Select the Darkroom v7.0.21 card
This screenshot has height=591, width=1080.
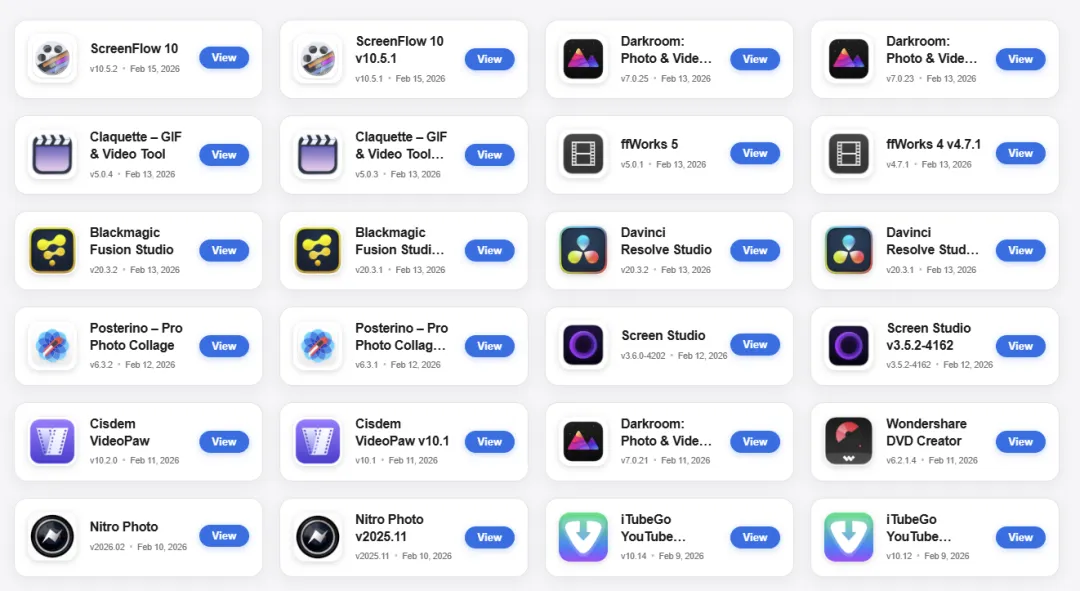point(669,442)
